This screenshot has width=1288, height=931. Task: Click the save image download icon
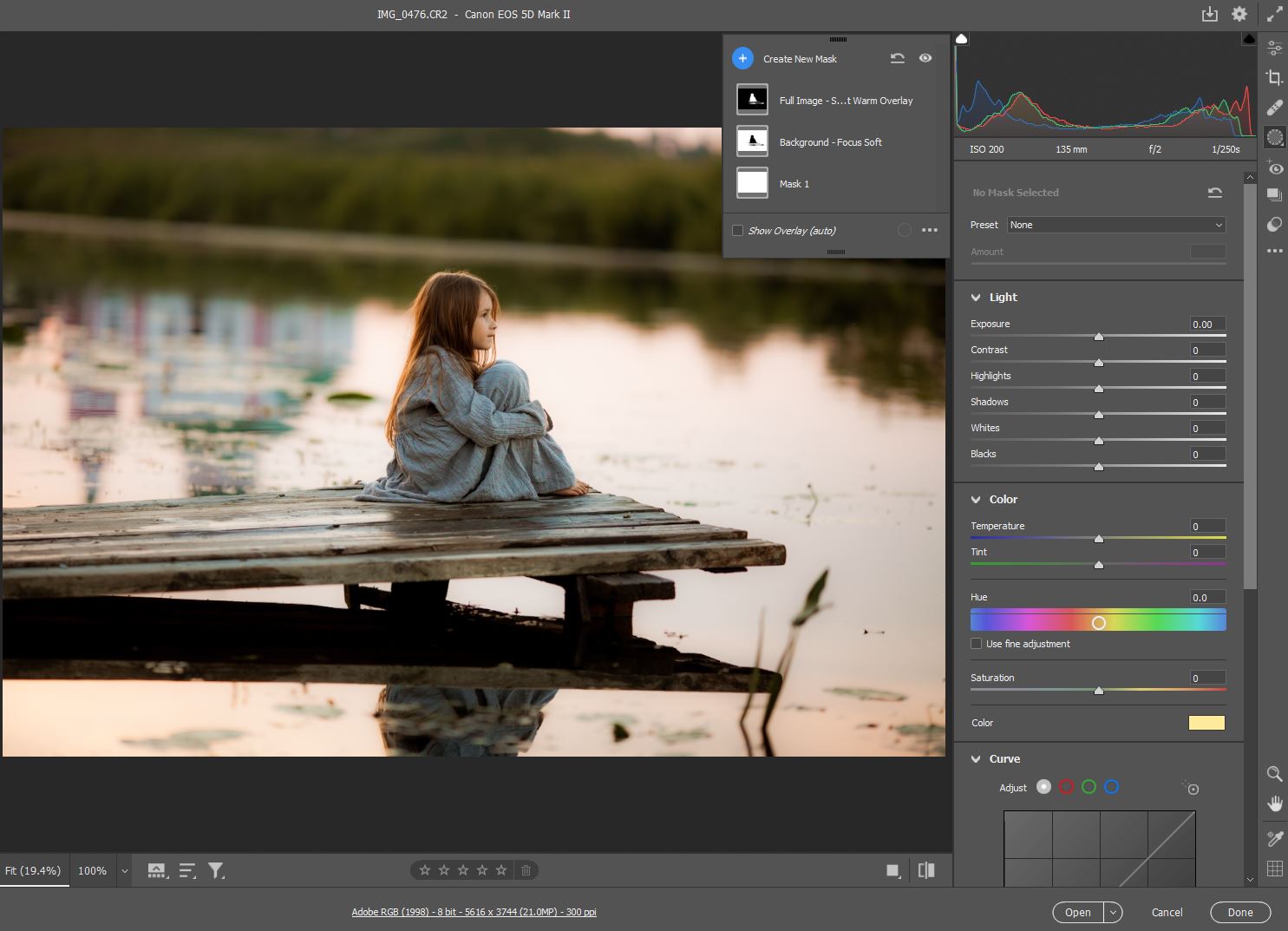1209,14
